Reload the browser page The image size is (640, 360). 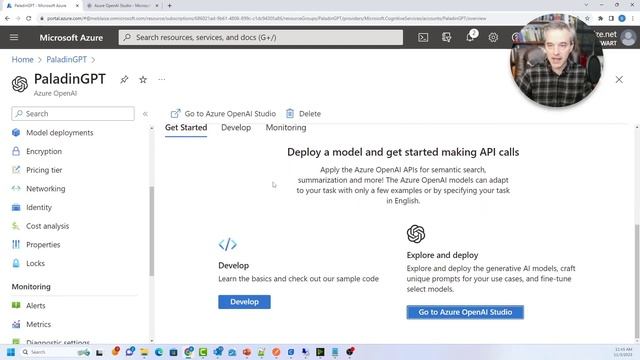point(28,18)
